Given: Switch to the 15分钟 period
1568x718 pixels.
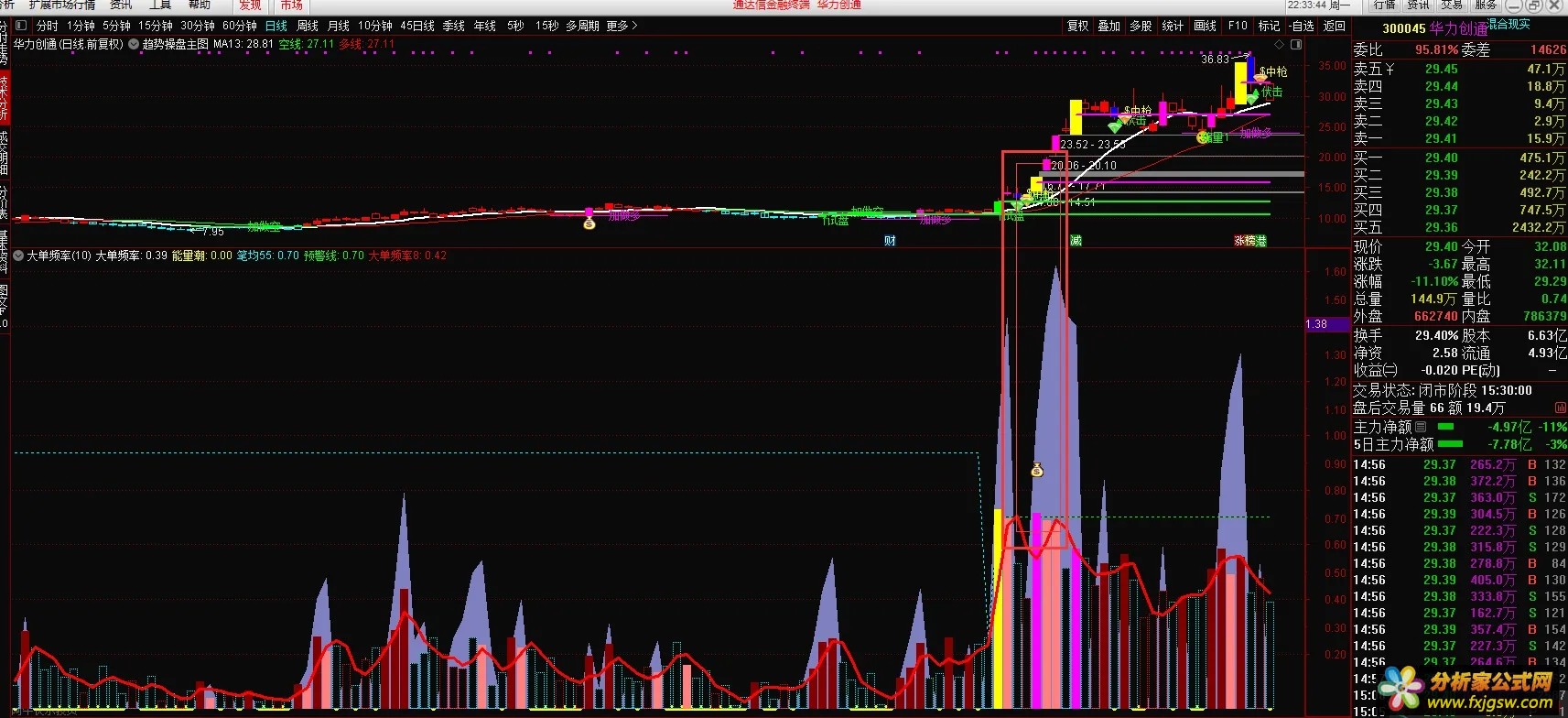Looking at the screenshot, I should click(156, 26).
